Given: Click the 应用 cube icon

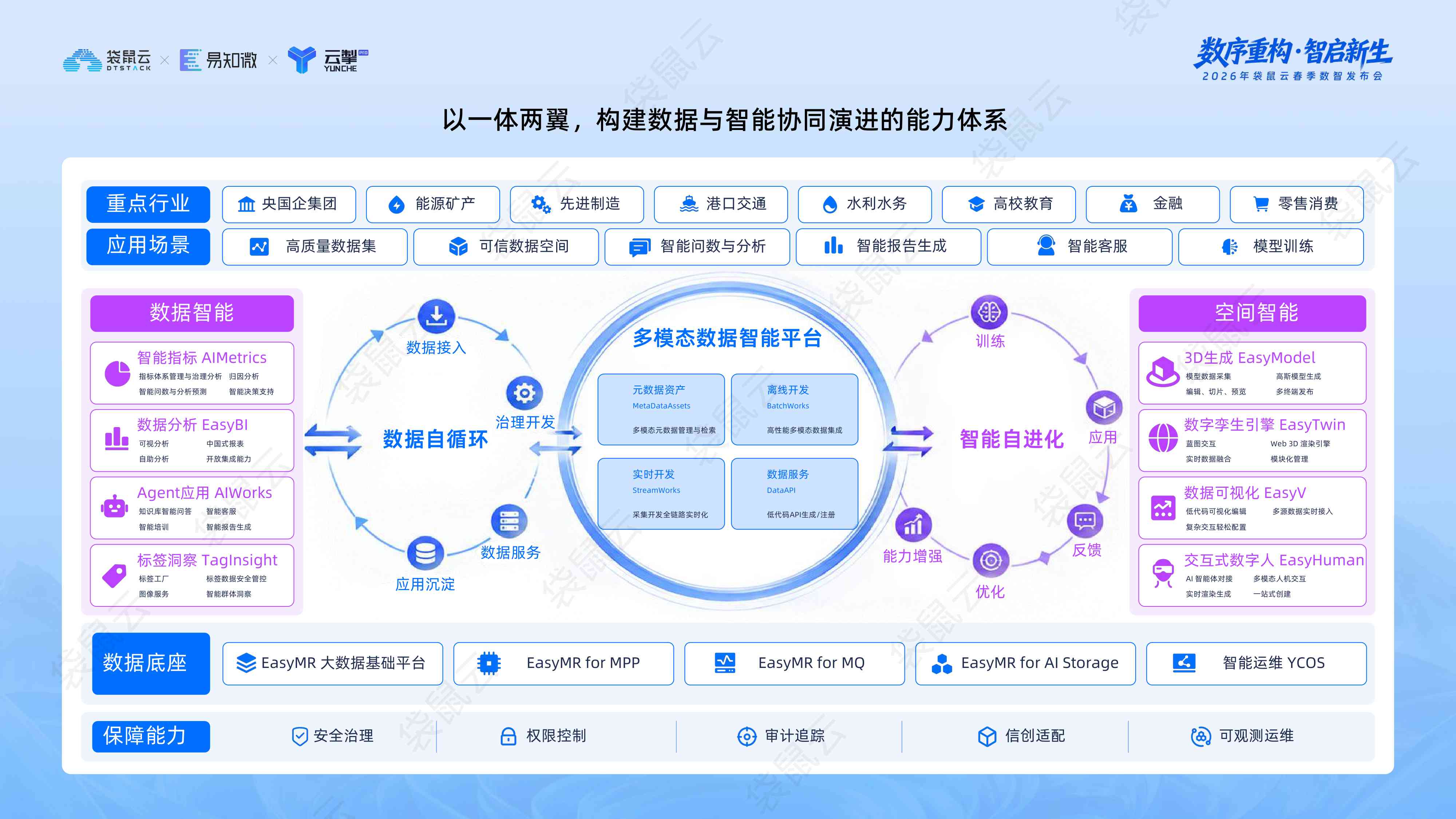Looking at the screenshot, I should pos(1103,408).
